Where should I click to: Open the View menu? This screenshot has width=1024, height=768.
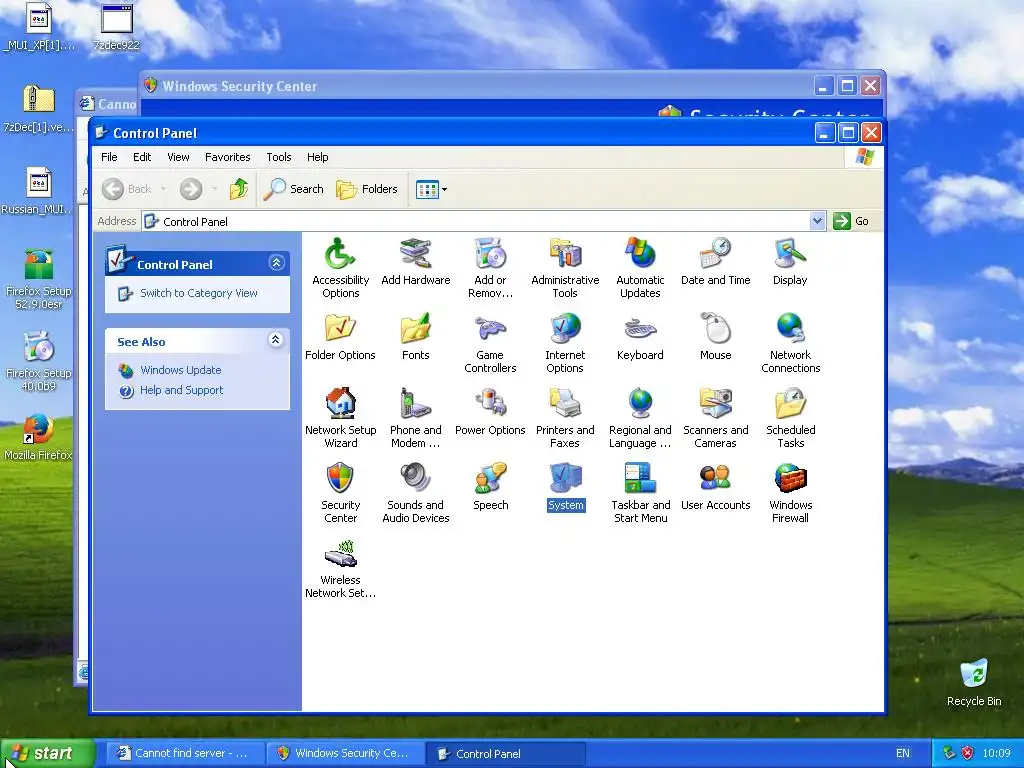(178, 157)
